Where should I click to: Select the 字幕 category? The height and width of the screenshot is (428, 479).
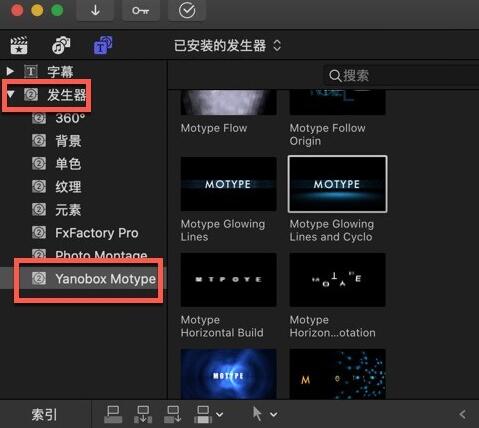(x=60, y=72)
